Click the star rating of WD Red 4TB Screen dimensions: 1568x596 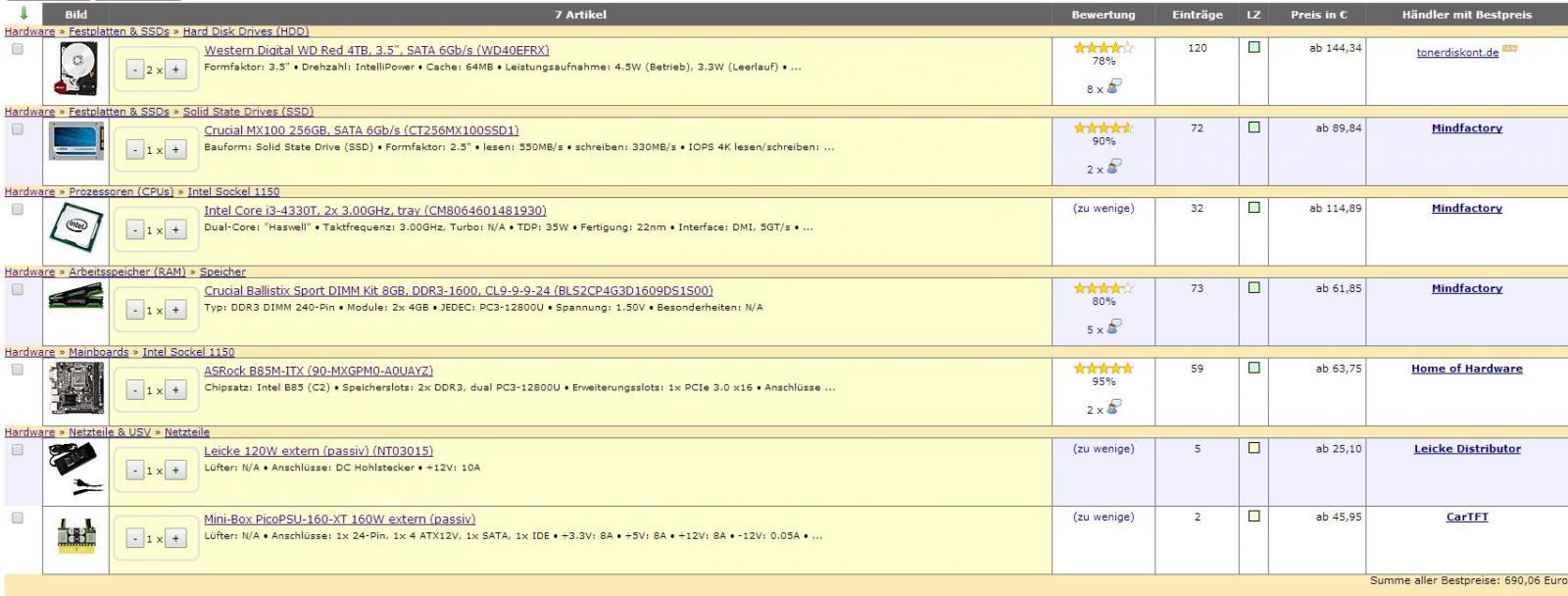click(x=1103, y=47)
